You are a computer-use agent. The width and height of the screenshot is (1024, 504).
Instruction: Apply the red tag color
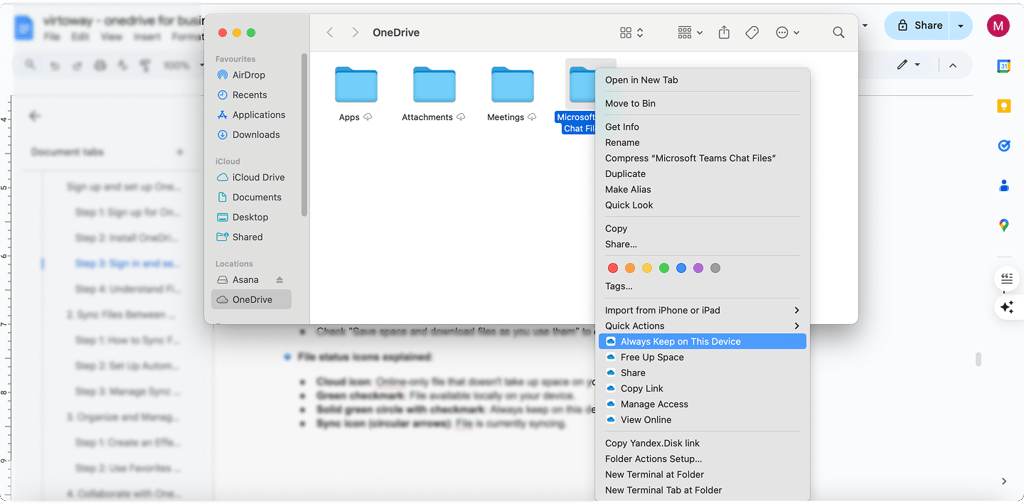click(x=613, y=268)
